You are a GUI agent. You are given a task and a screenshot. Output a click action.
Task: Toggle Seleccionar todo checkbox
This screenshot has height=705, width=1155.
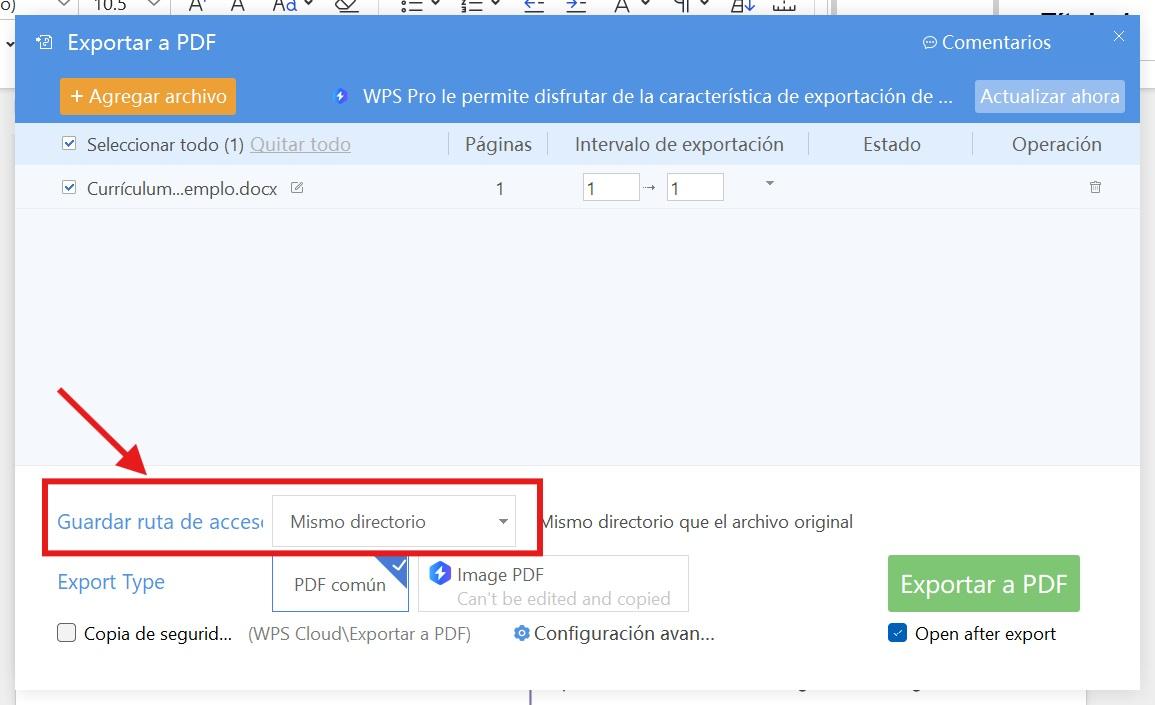(69, 144)
